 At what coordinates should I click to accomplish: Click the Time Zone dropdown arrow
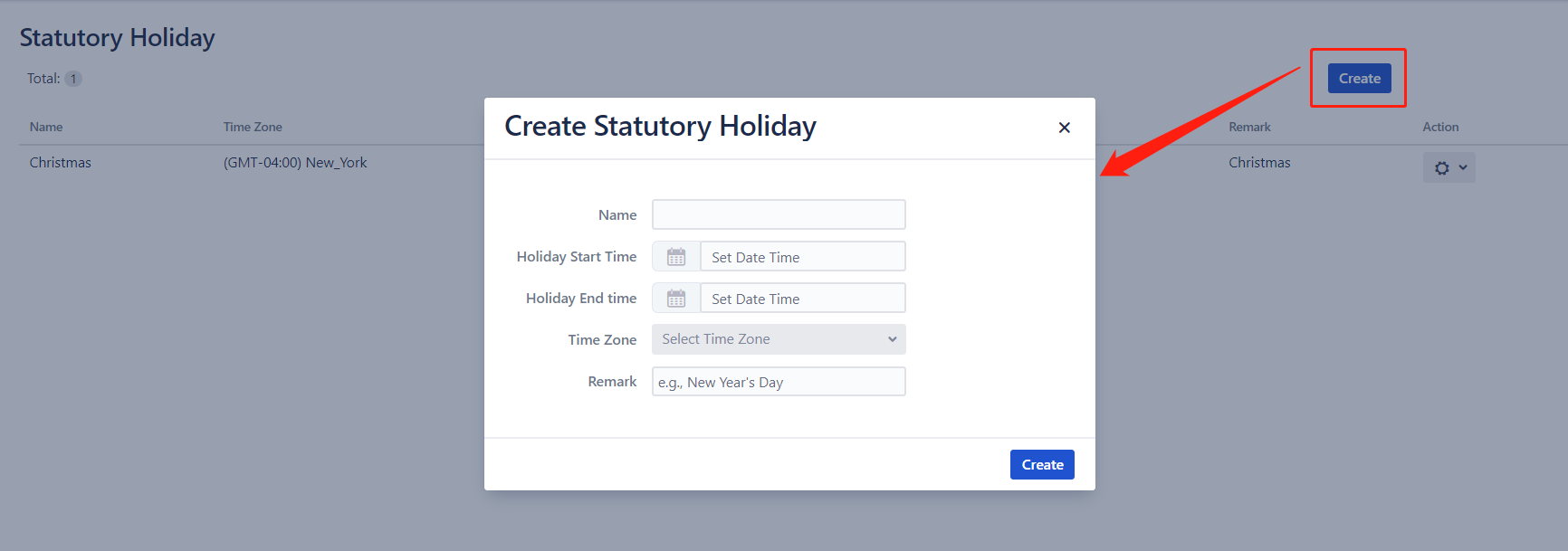[892, 339]
